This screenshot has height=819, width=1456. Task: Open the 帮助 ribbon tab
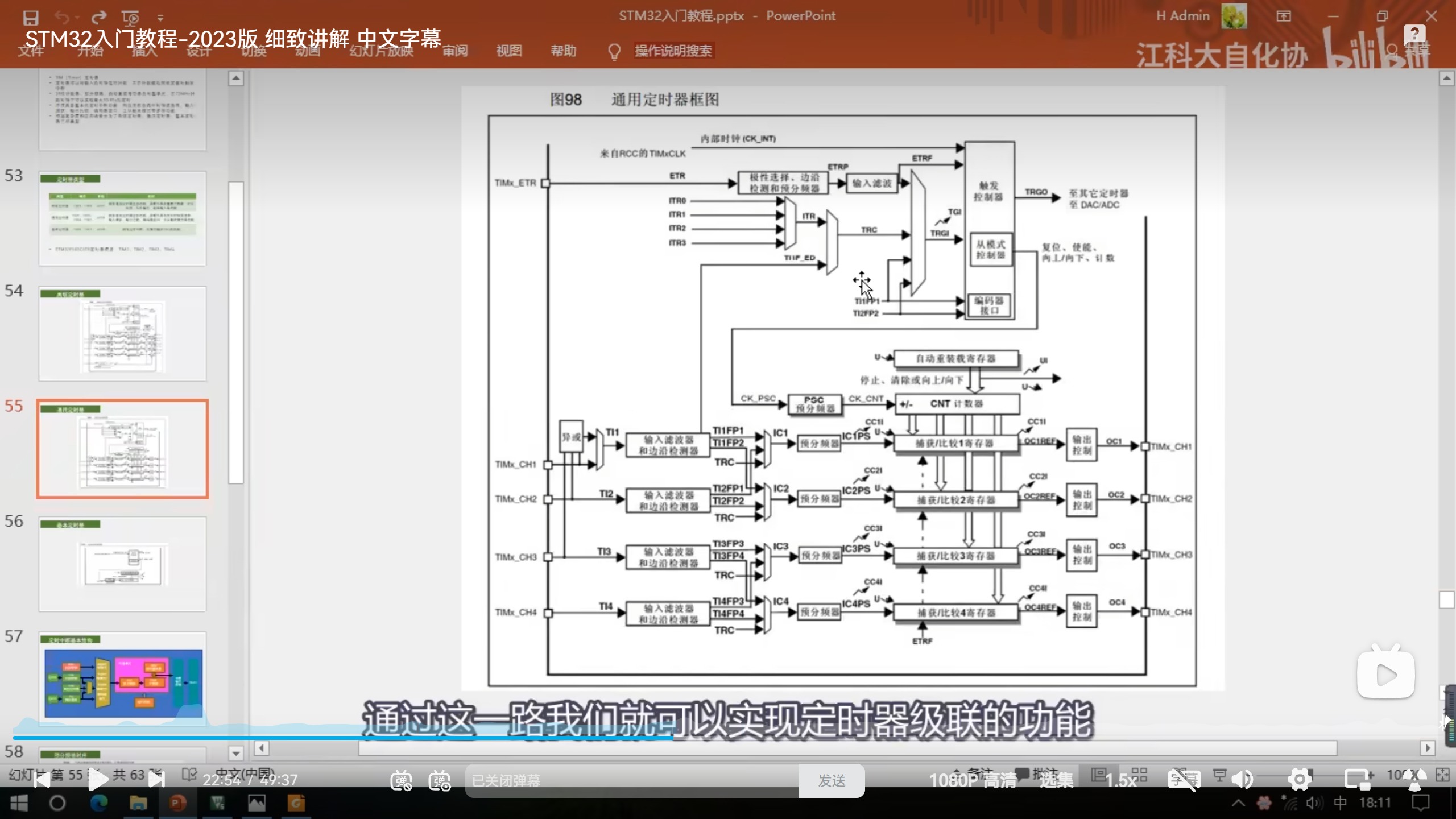coord(563,51)
